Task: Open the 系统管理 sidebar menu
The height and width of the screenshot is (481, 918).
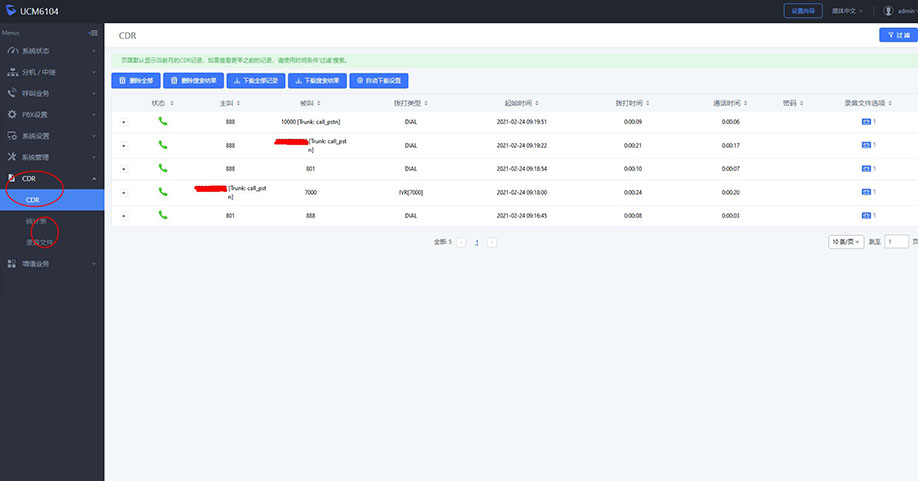Action: click(52, 157)
